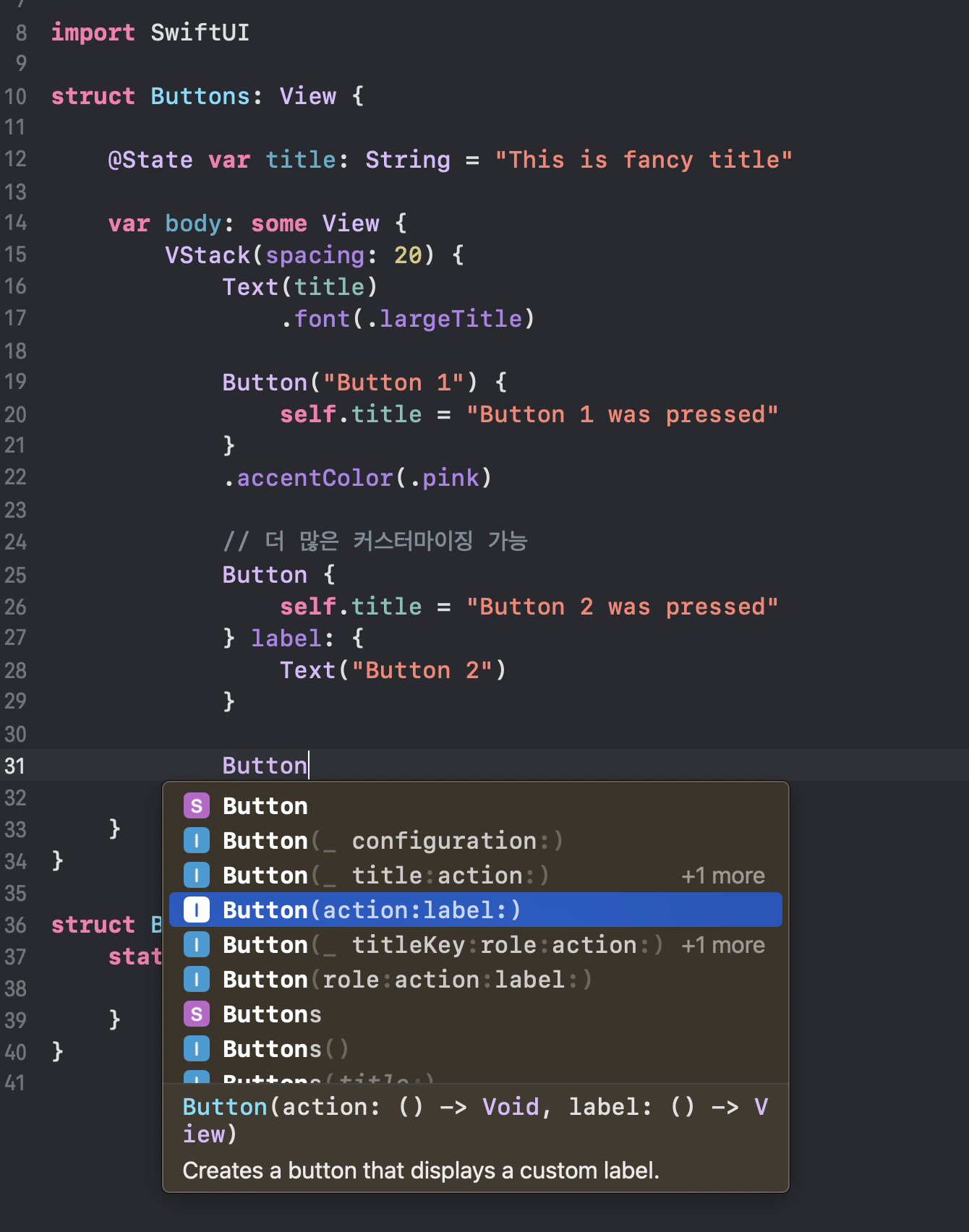Show +1 more variants for title:action:
This screenshot has width=969, height=1232.
pos(723,876)
